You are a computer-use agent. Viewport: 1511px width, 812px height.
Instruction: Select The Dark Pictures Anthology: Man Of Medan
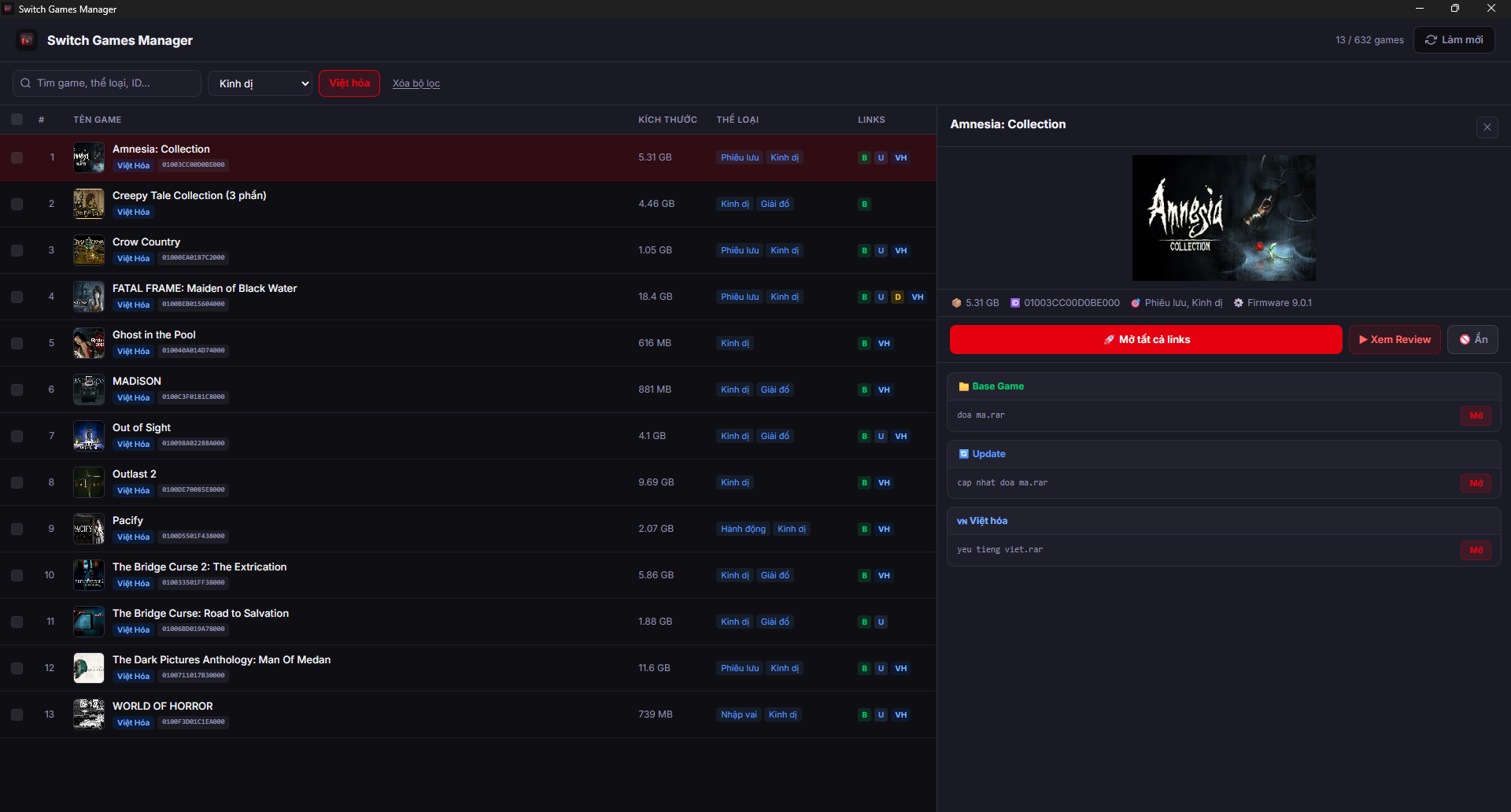[221, 659]
